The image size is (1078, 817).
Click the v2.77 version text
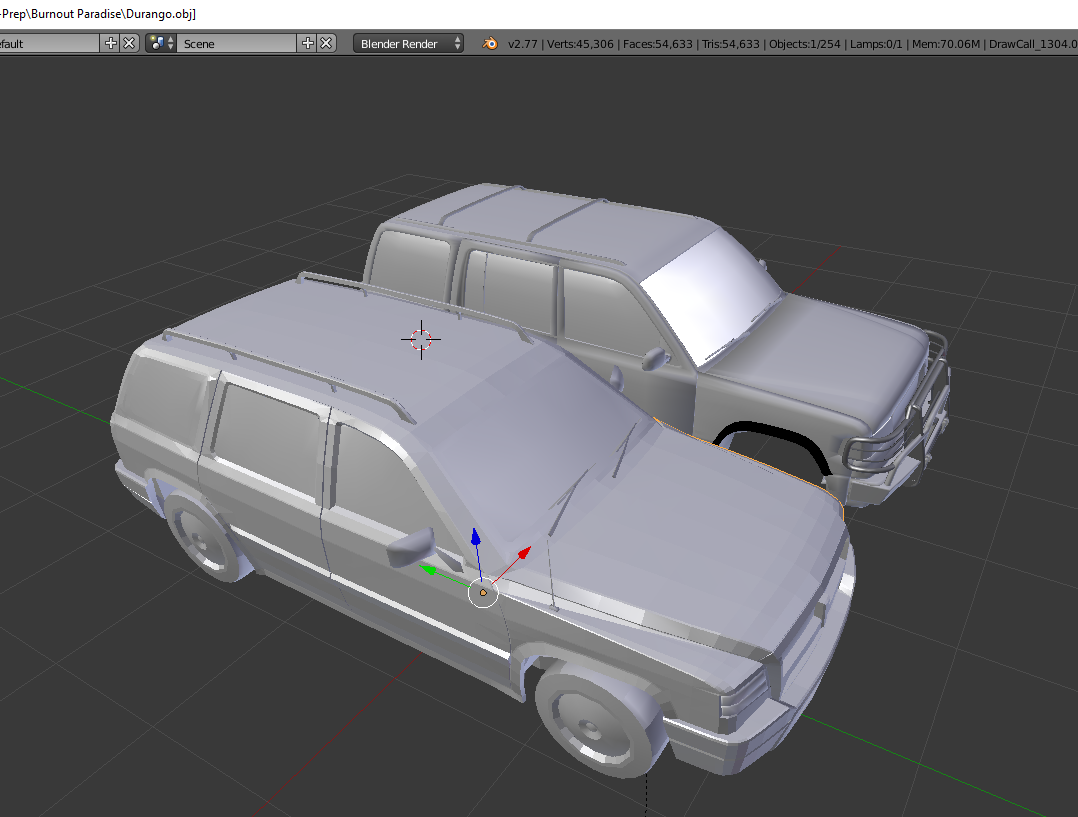pos(522,44)
